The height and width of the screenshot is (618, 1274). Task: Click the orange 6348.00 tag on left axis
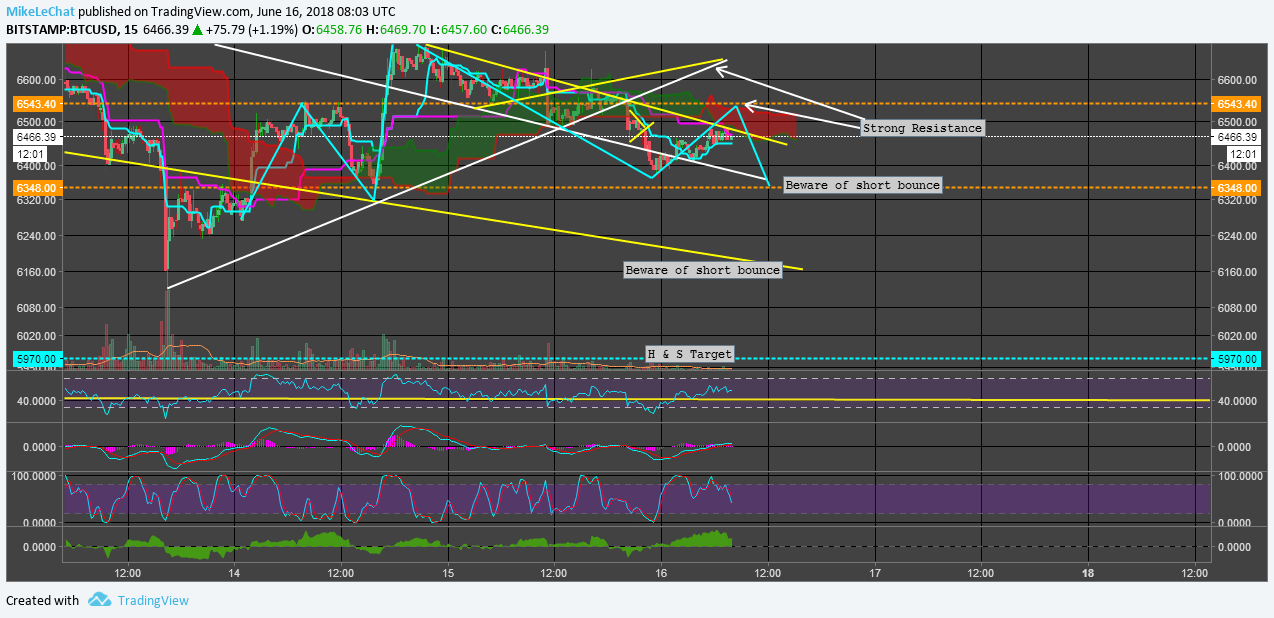coord(36,187)
